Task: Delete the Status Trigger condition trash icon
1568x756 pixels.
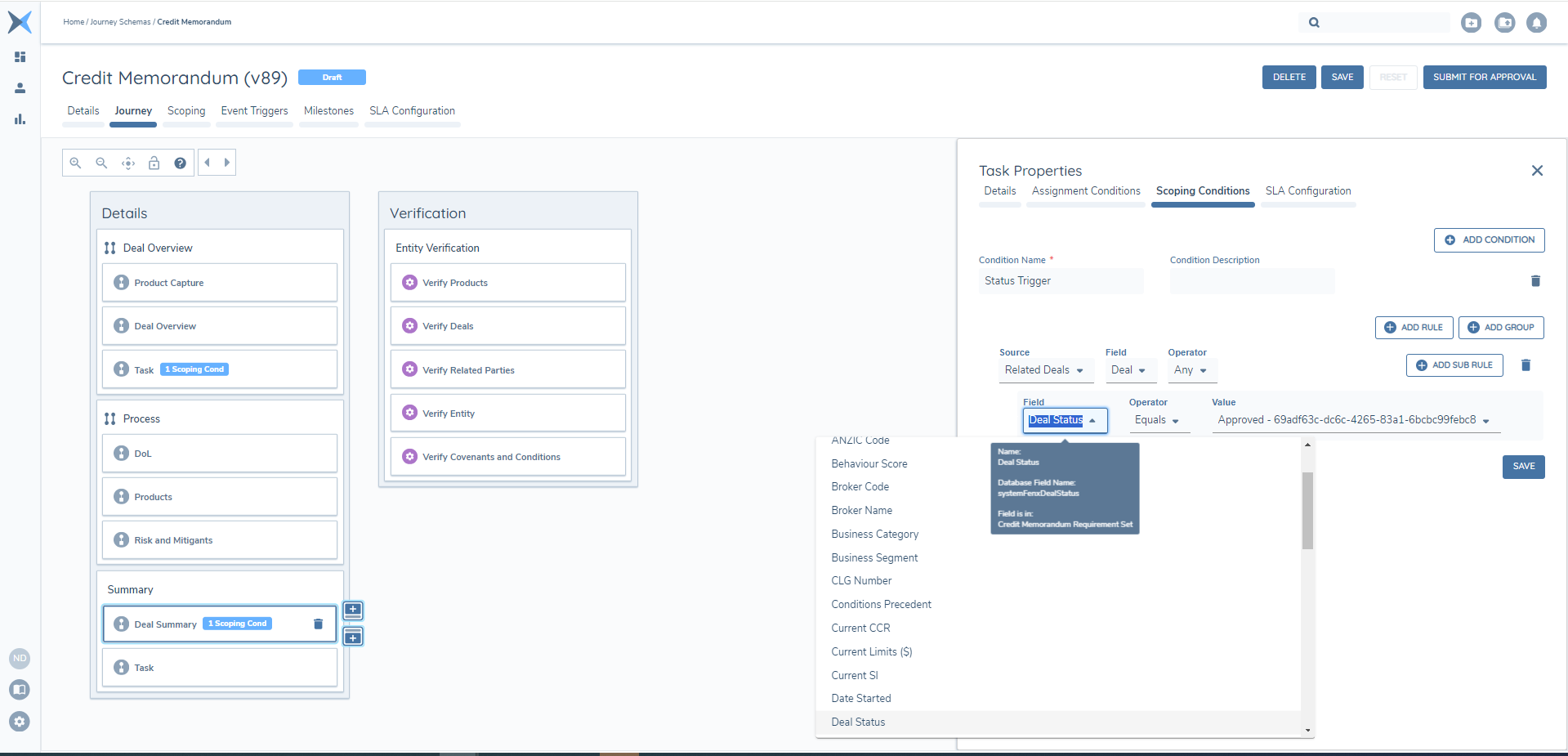Action: [x=1534, y=281]
